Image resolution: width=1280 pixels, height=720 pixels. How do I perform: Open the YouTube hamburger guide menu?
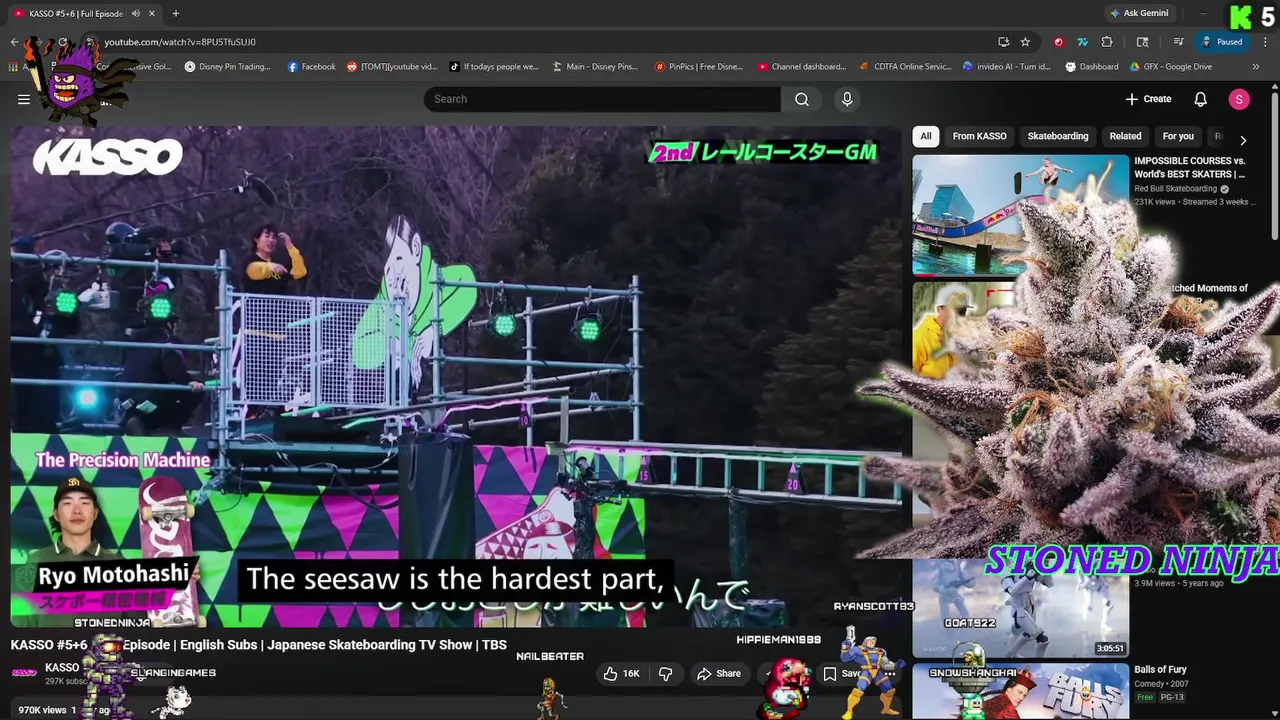[x=24, y=99]
